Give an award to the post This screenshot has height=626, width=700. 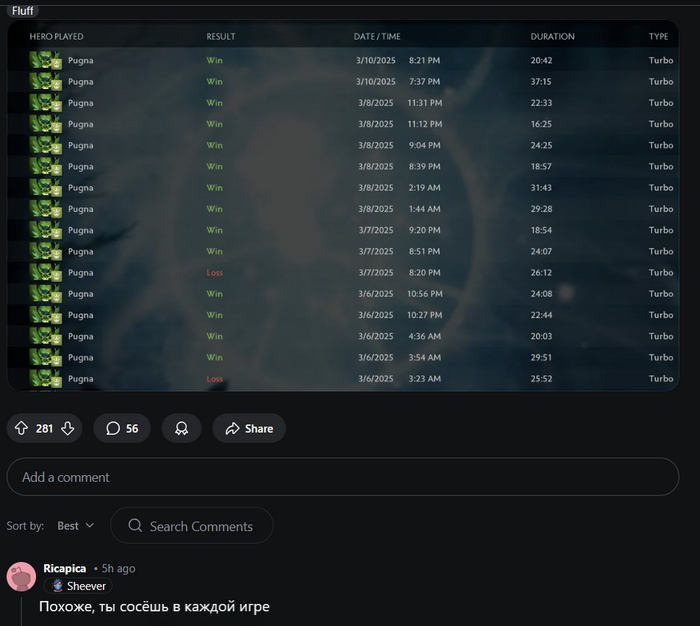(x=181, y=429)
